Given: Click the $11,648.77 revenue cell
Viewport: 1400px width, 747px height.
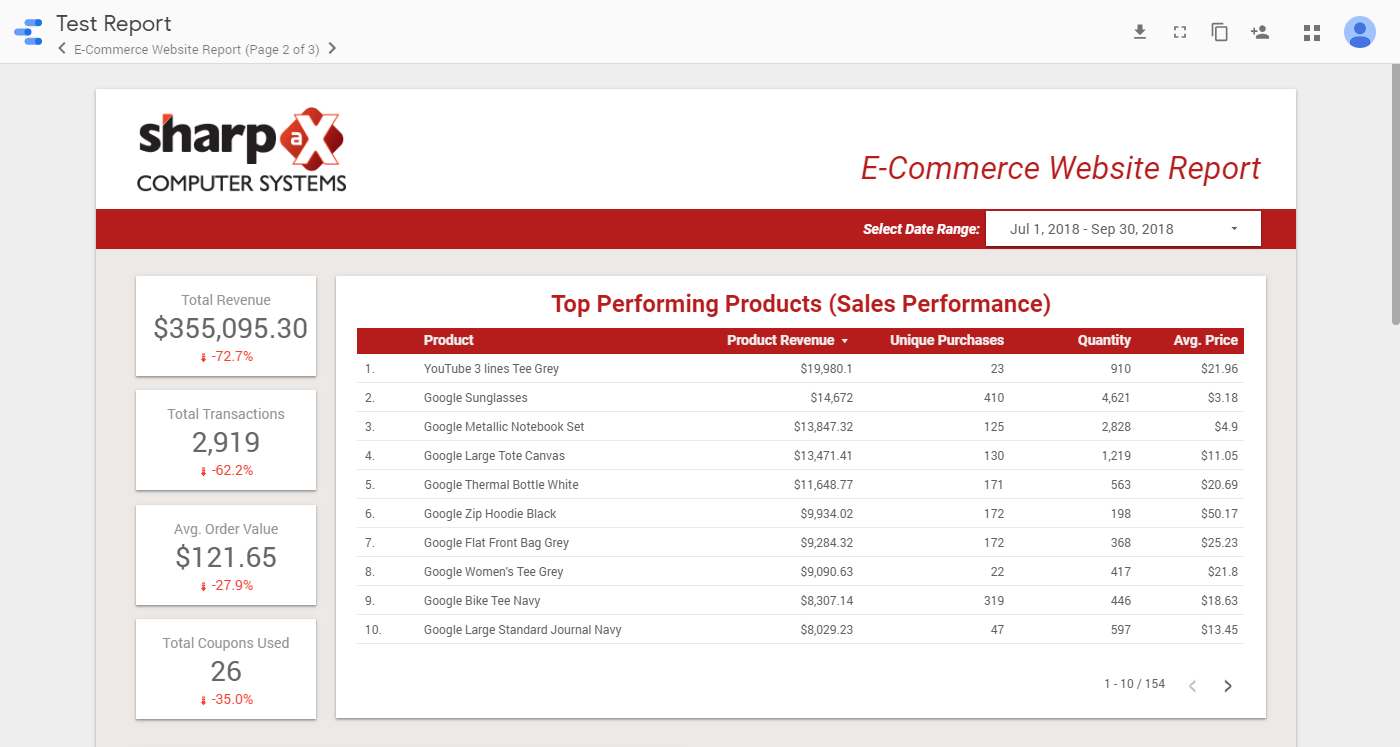Looking at the screenshot, I should click(824, 485).
